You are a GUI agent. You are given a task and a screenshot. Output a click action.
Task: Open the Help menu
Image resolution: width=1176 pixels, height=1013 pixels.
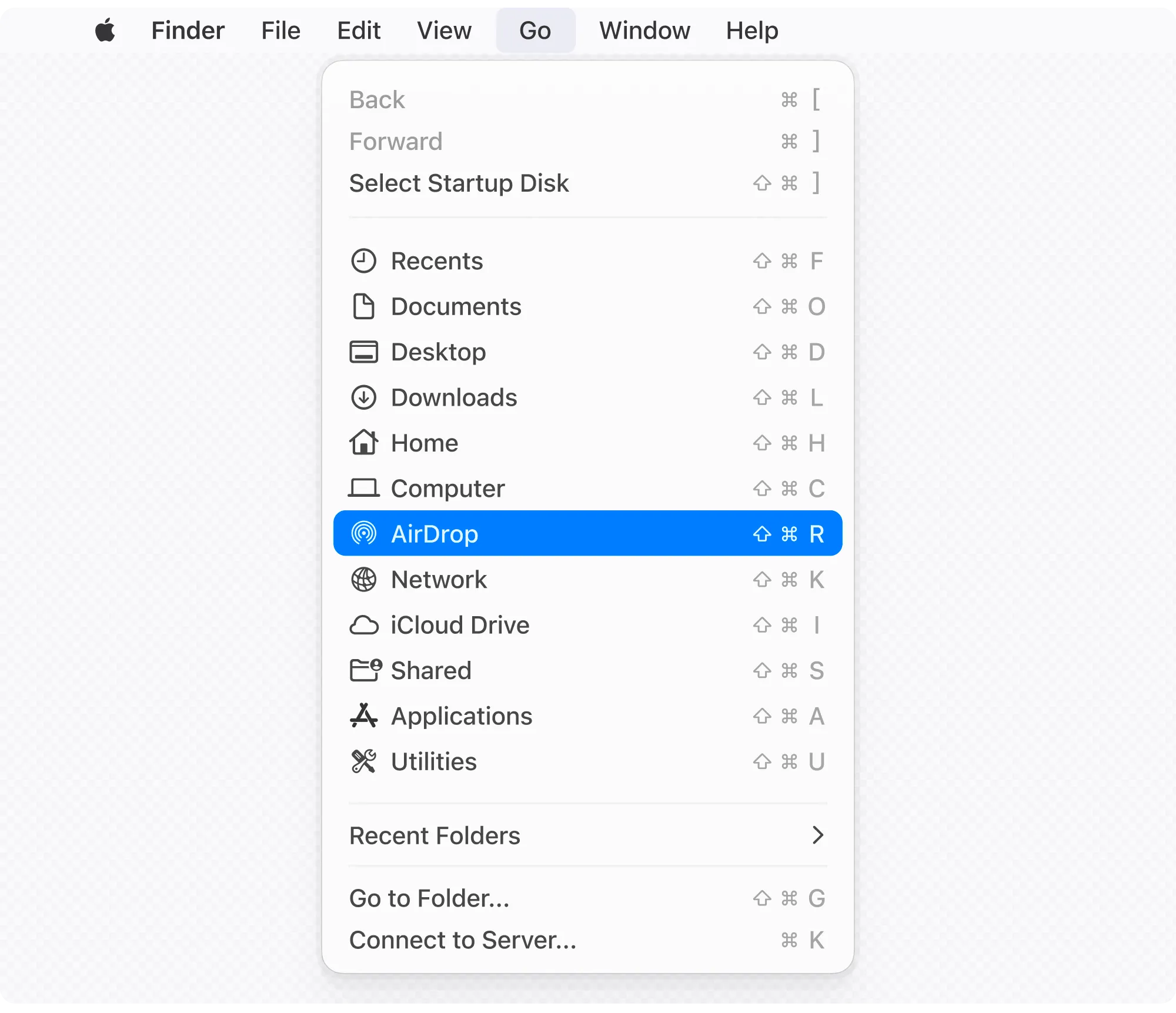click(x=751, y=31)
